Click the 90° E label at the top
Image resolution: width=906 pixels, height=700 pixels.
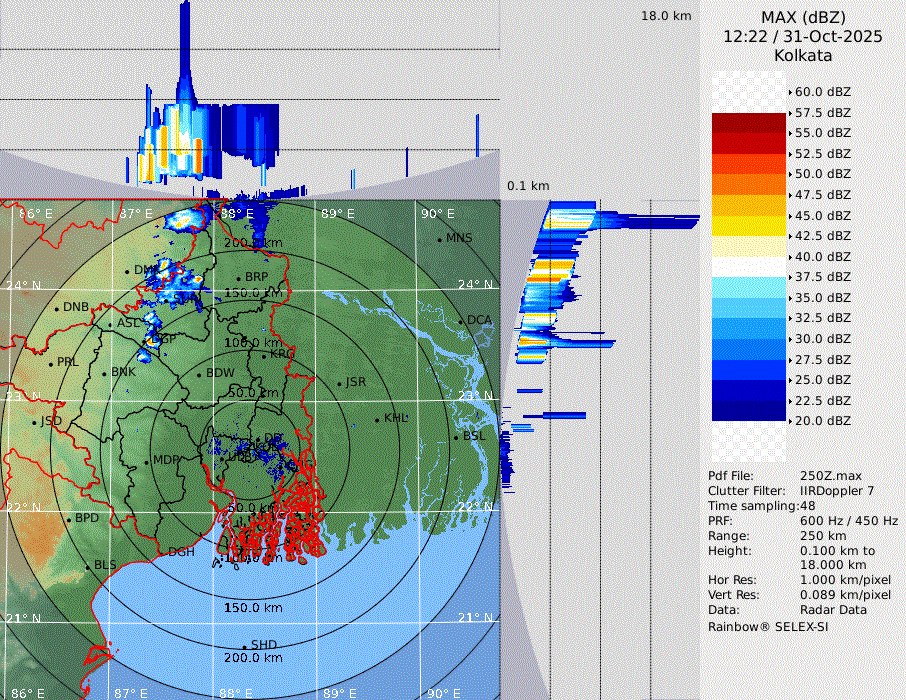point(437,214)
